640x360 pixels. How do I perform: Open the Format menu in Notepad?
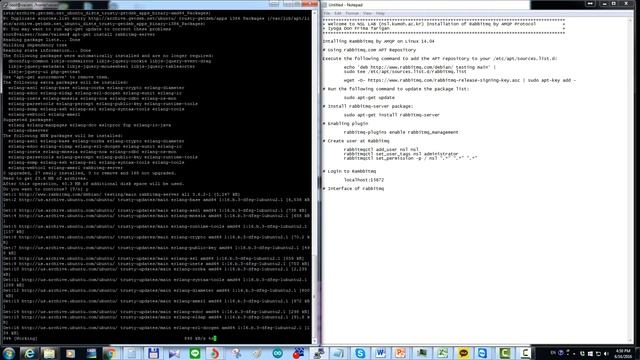click(x=352, y=13)
